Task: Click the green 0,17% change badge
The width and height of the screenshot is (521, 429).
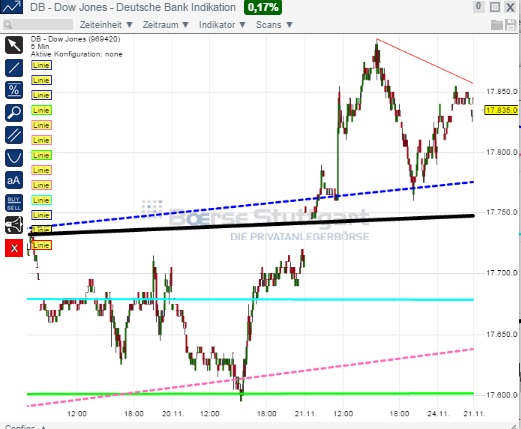Action: tap(263, 7)
